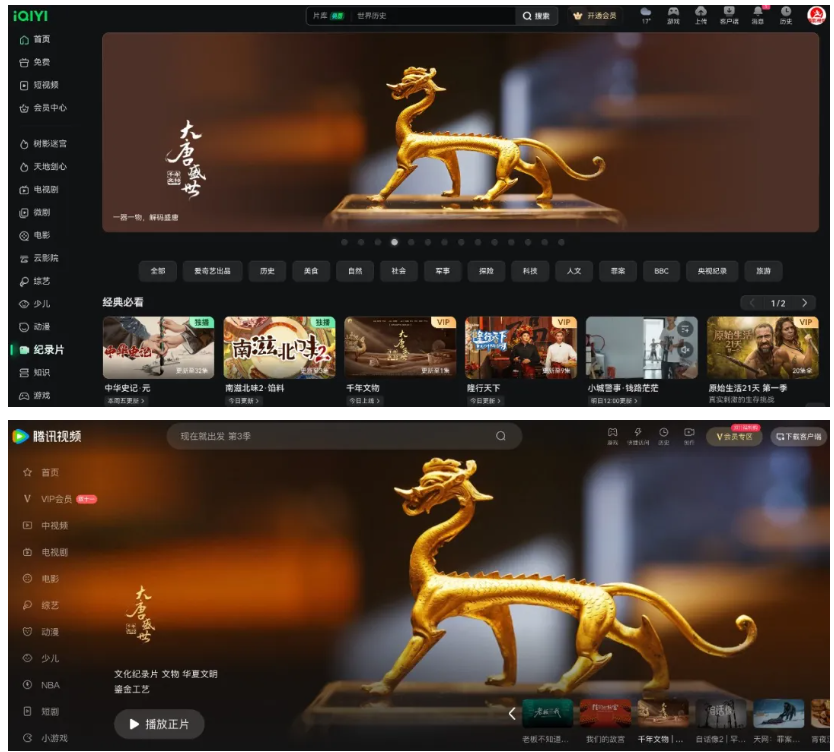
Task: Click the iQIYI user avatar
Action: [x=816, y=15]
